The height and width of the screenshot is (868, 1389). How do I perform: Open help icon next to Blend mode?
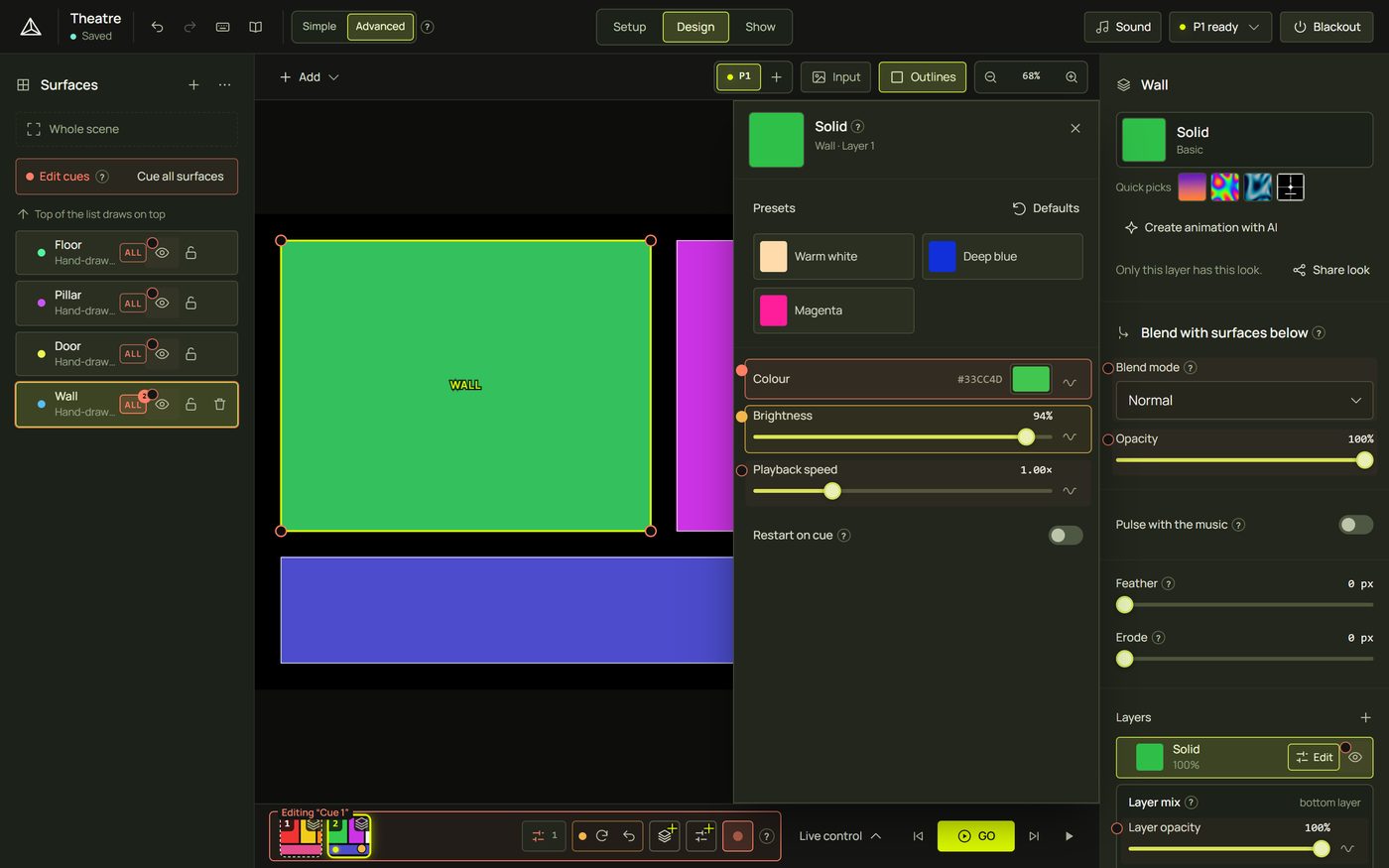1191,367
